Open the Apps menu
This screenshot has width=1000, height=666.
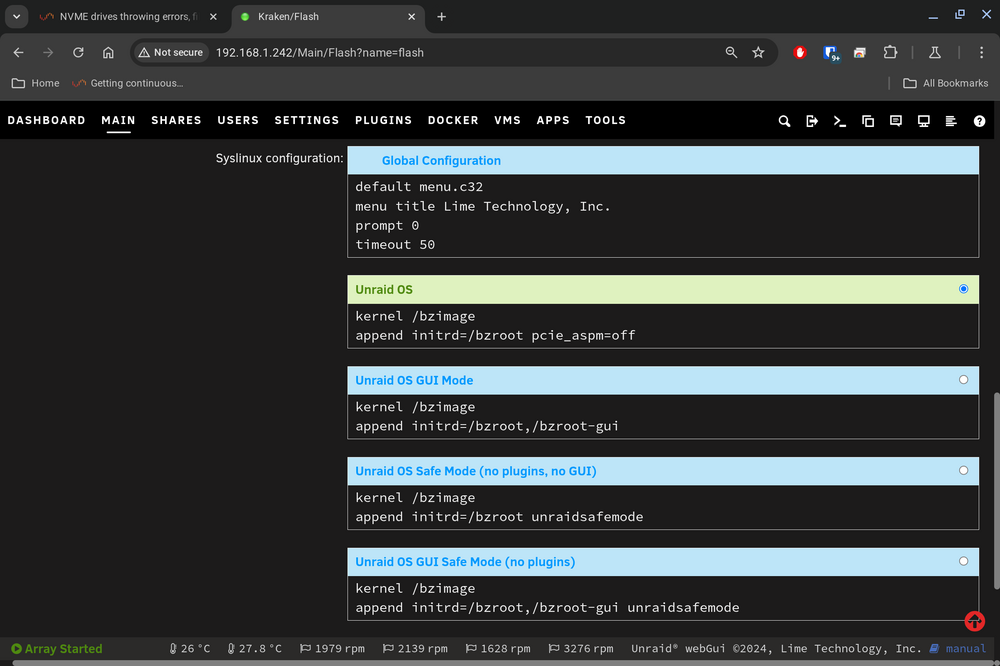[553, 120]
